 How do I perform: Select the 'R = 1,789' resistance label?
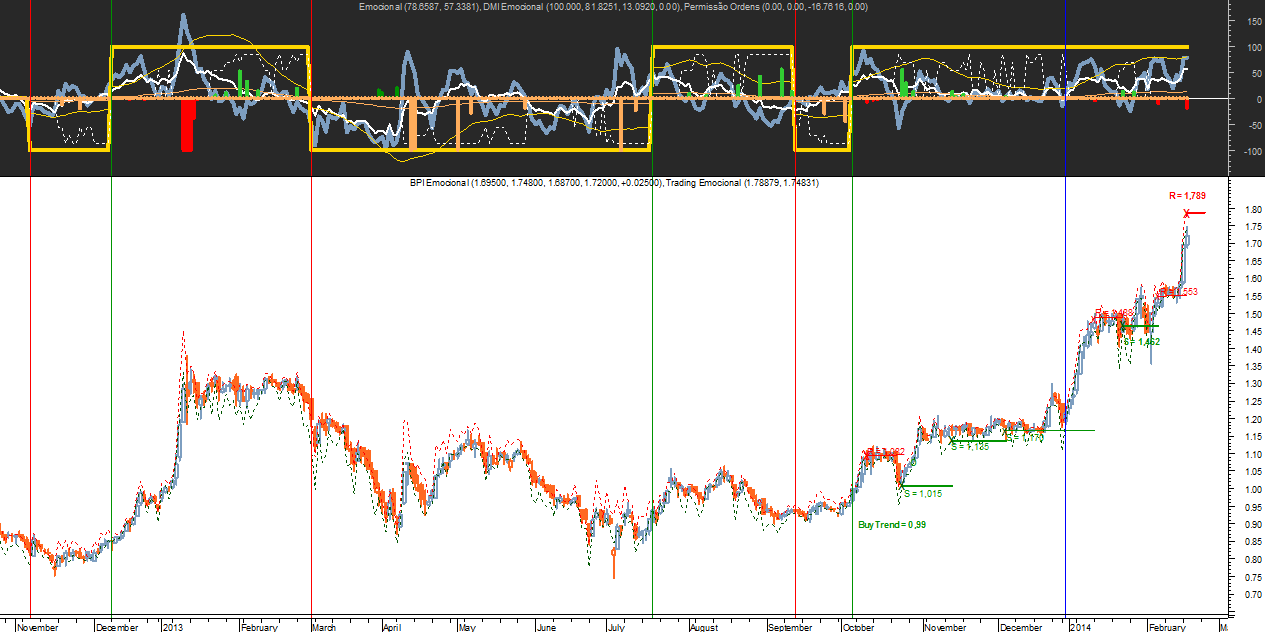pos(1190,197)
